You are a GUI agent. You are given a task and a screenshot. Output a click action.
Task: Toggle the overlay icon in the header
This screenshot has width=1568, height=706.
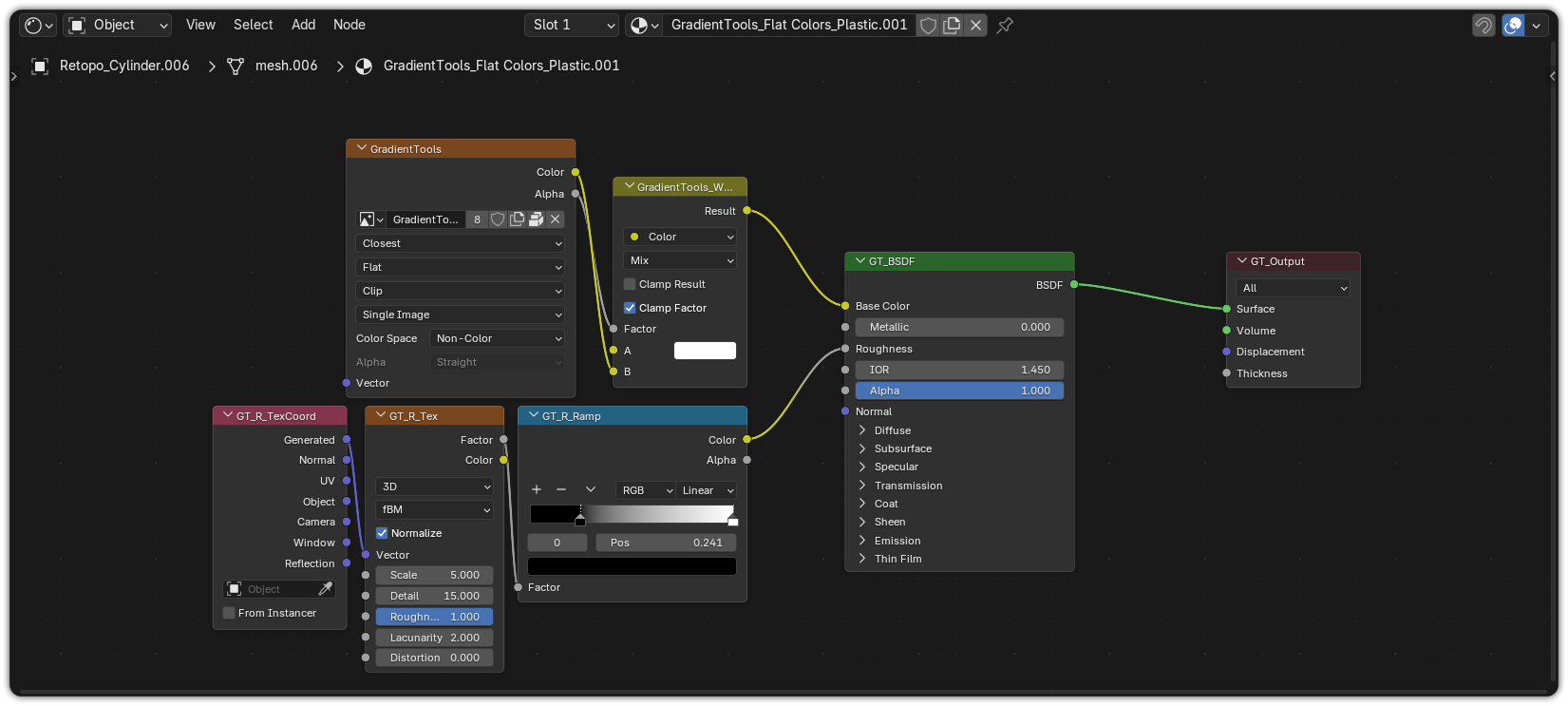click(x=1513, y=26)
